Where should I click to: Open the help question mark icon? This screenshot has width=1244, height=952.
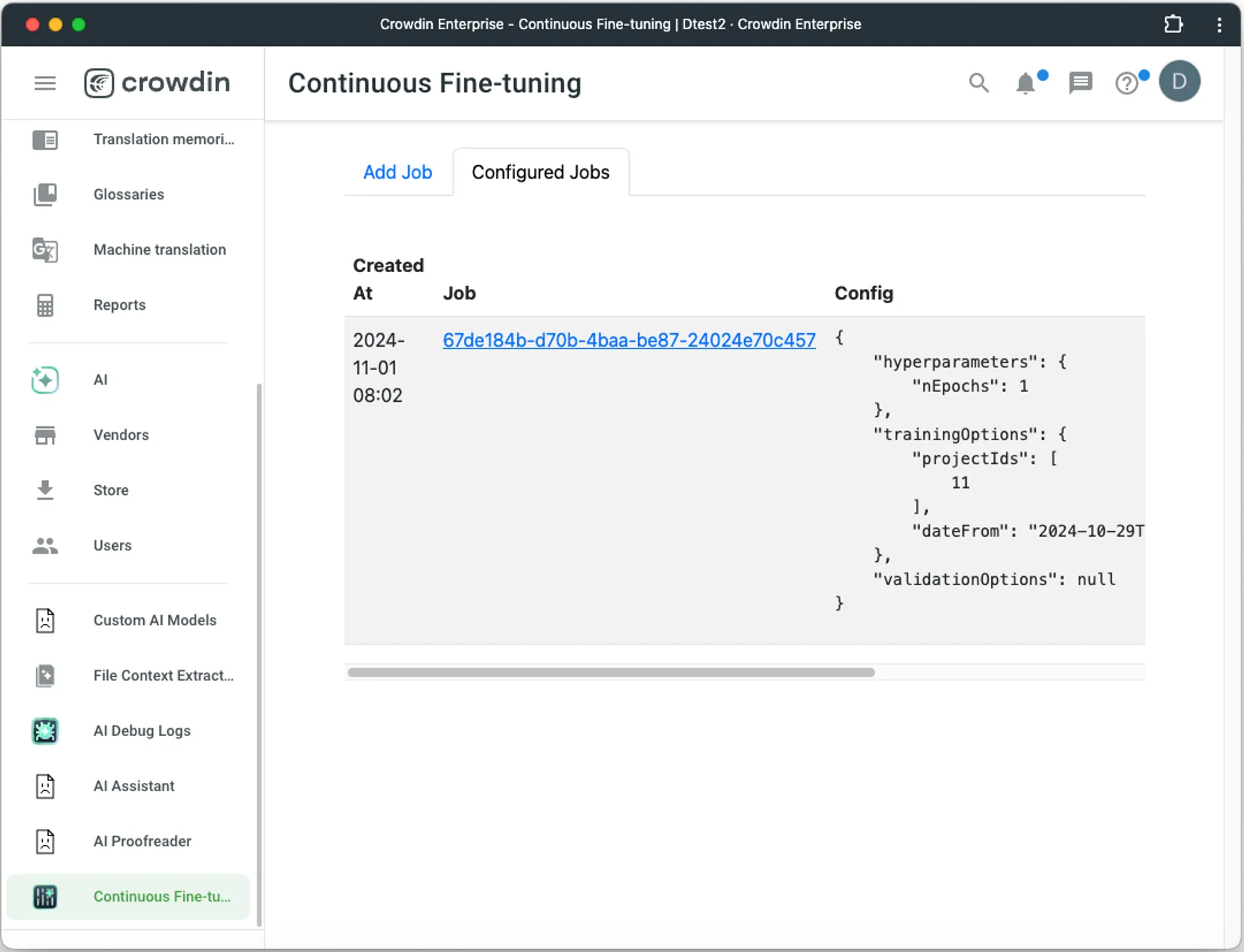(1127, 84)
